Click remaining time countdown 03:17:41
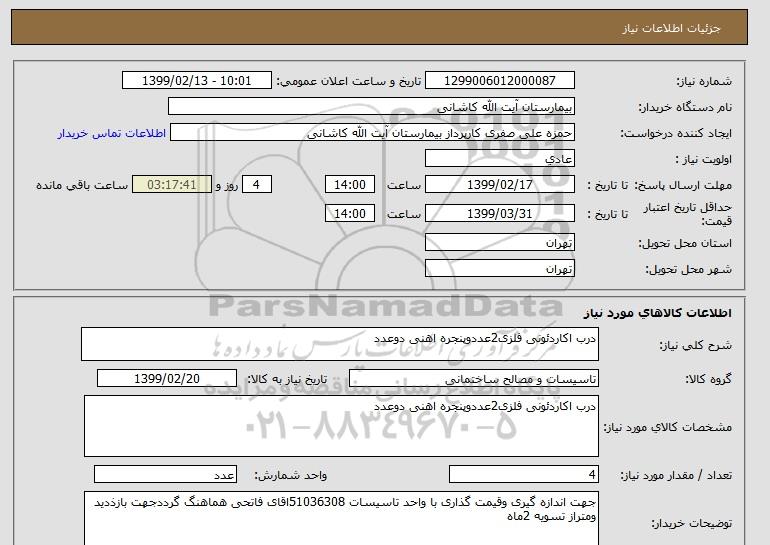770x545 pixels. click(172, 185)
